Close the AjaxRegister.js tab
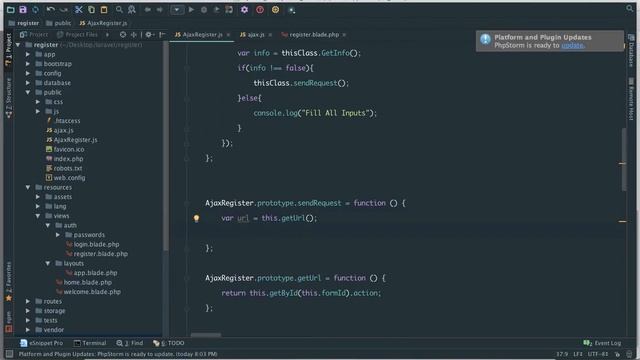 (x=228, y=35)
